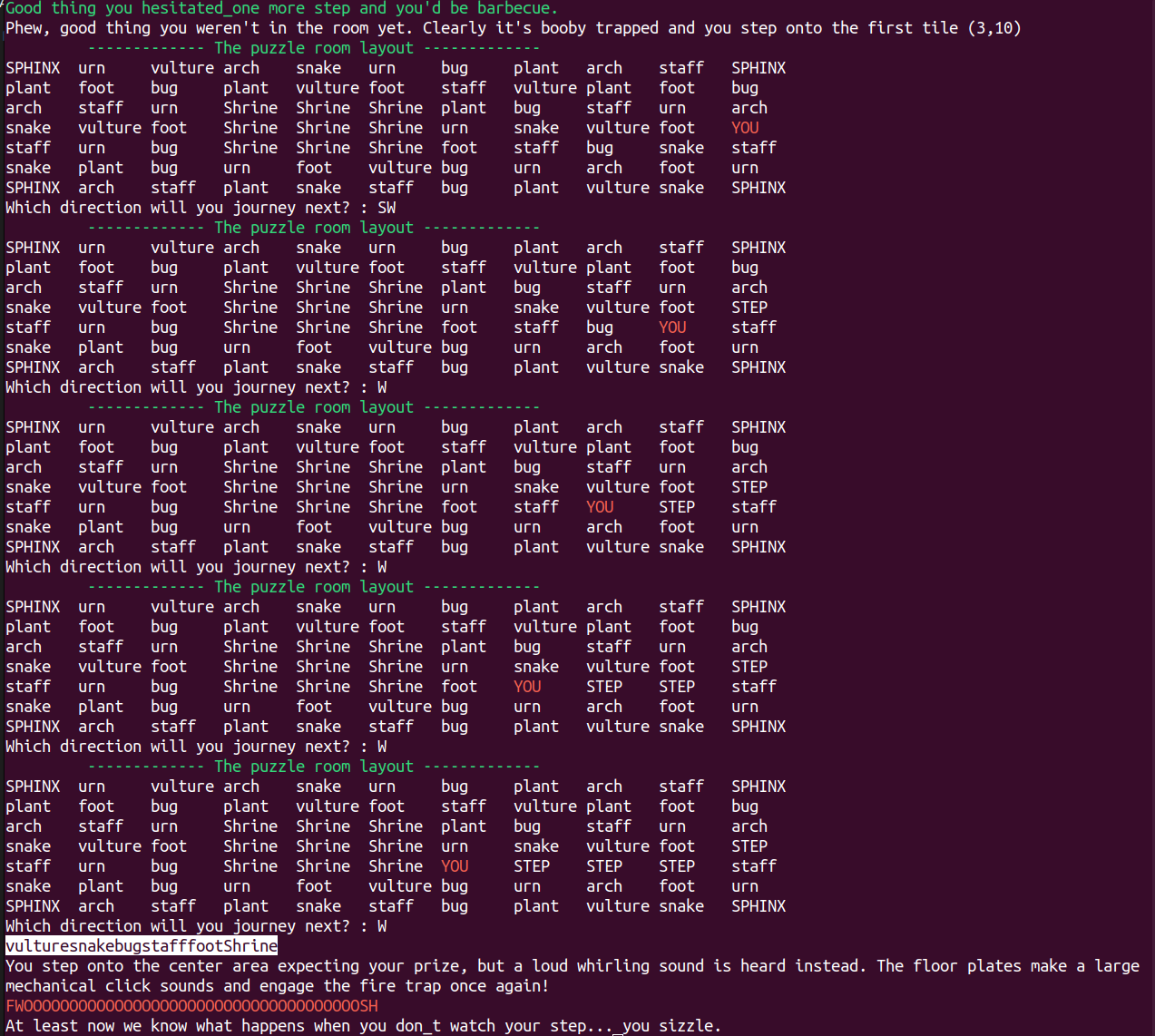
Task: Select the "At least now we know" line
Action: (x=363, y=1026)
